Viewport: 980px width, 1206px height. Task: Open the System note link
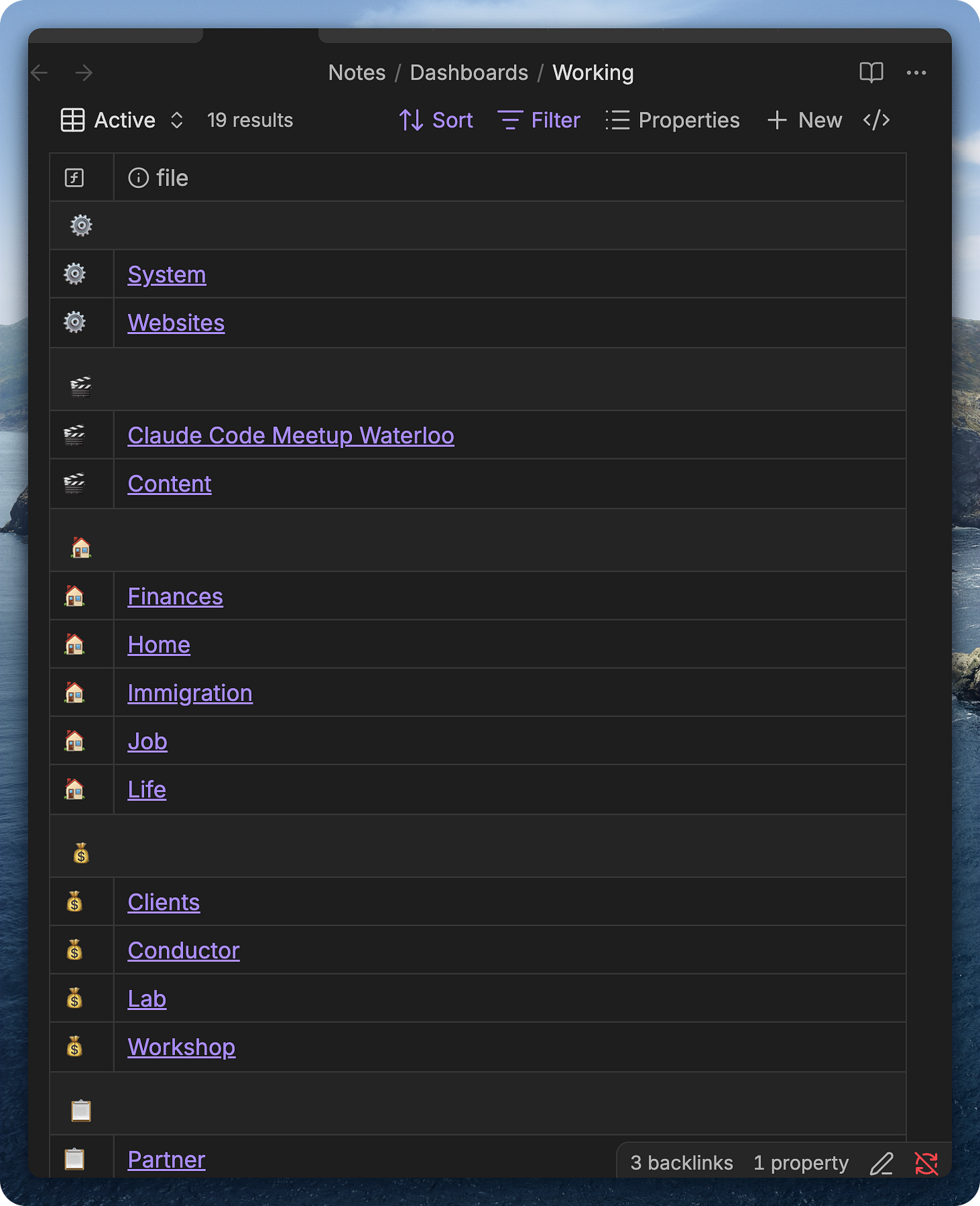(x=167, y=275)
